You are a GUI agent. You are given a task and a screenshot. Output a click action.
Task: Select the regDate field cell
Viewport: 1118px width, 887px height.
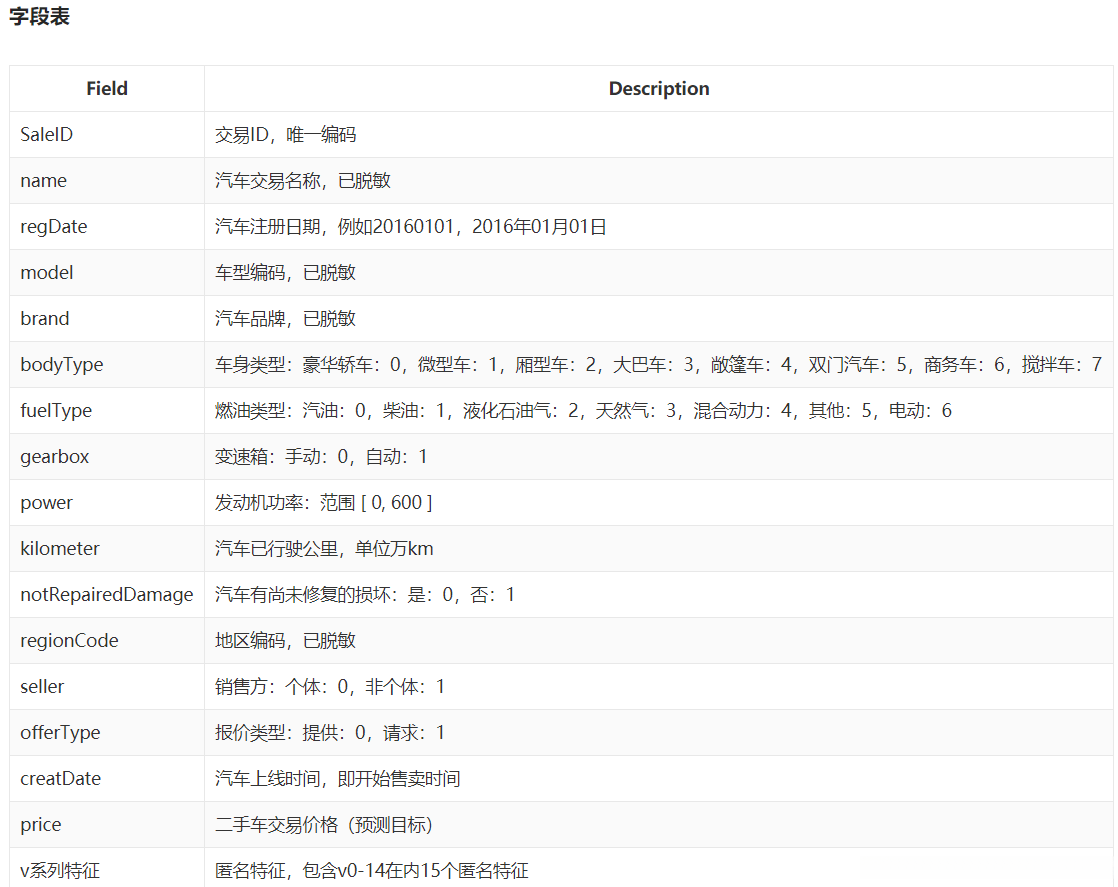[x=107, y=227]
